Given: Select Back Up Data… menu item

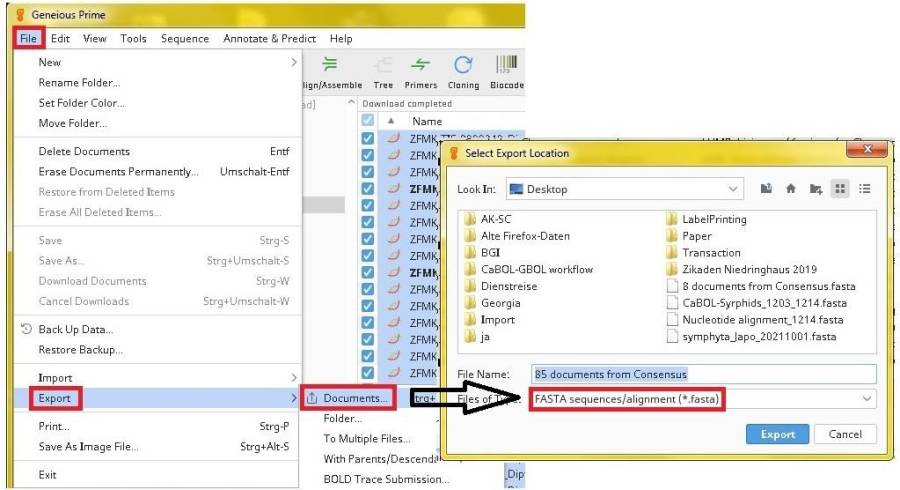Looking at the screenshot, I should 75,329.
